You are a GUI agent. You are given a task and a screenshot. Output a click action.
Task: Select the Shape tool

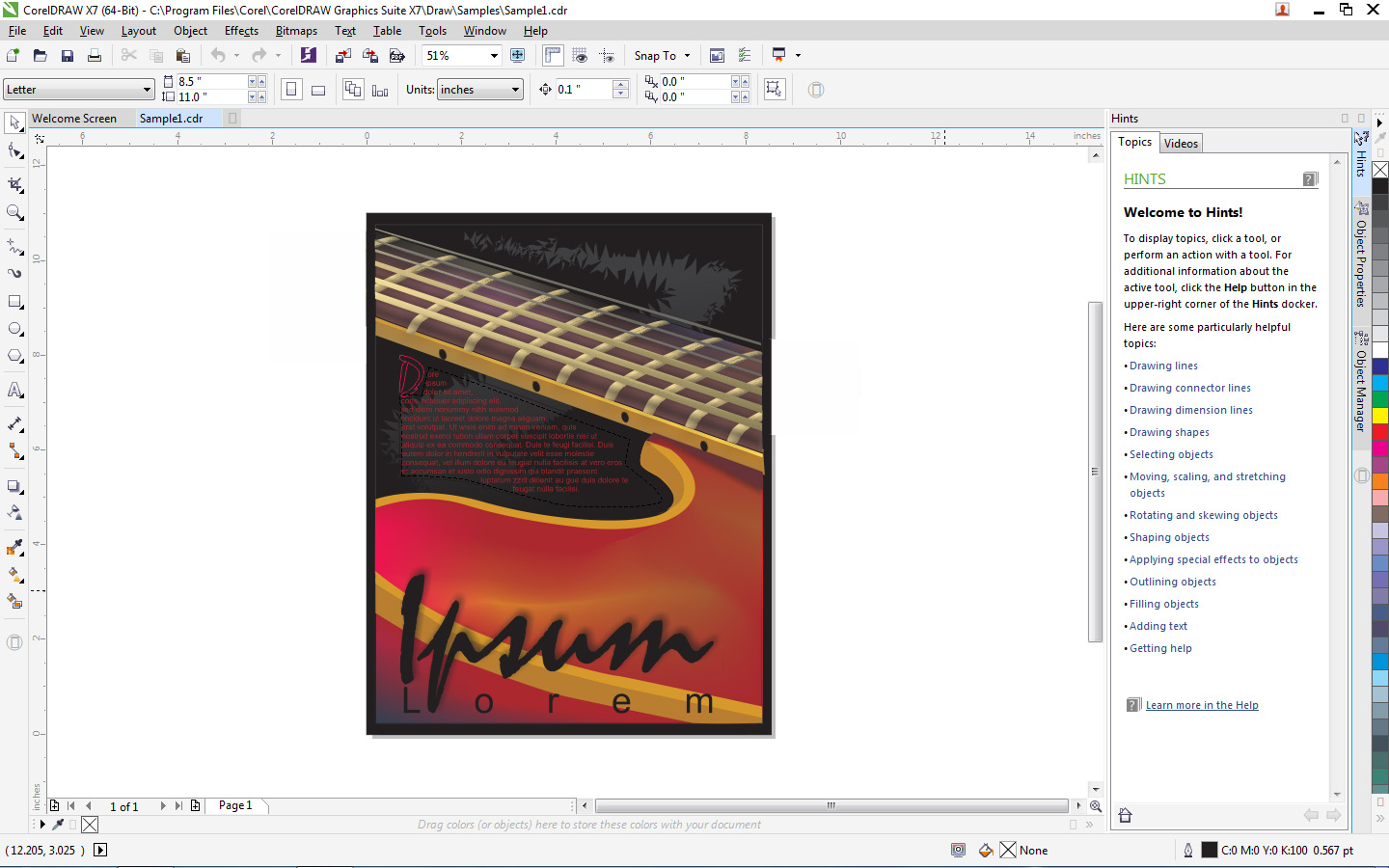coord(14,150)
